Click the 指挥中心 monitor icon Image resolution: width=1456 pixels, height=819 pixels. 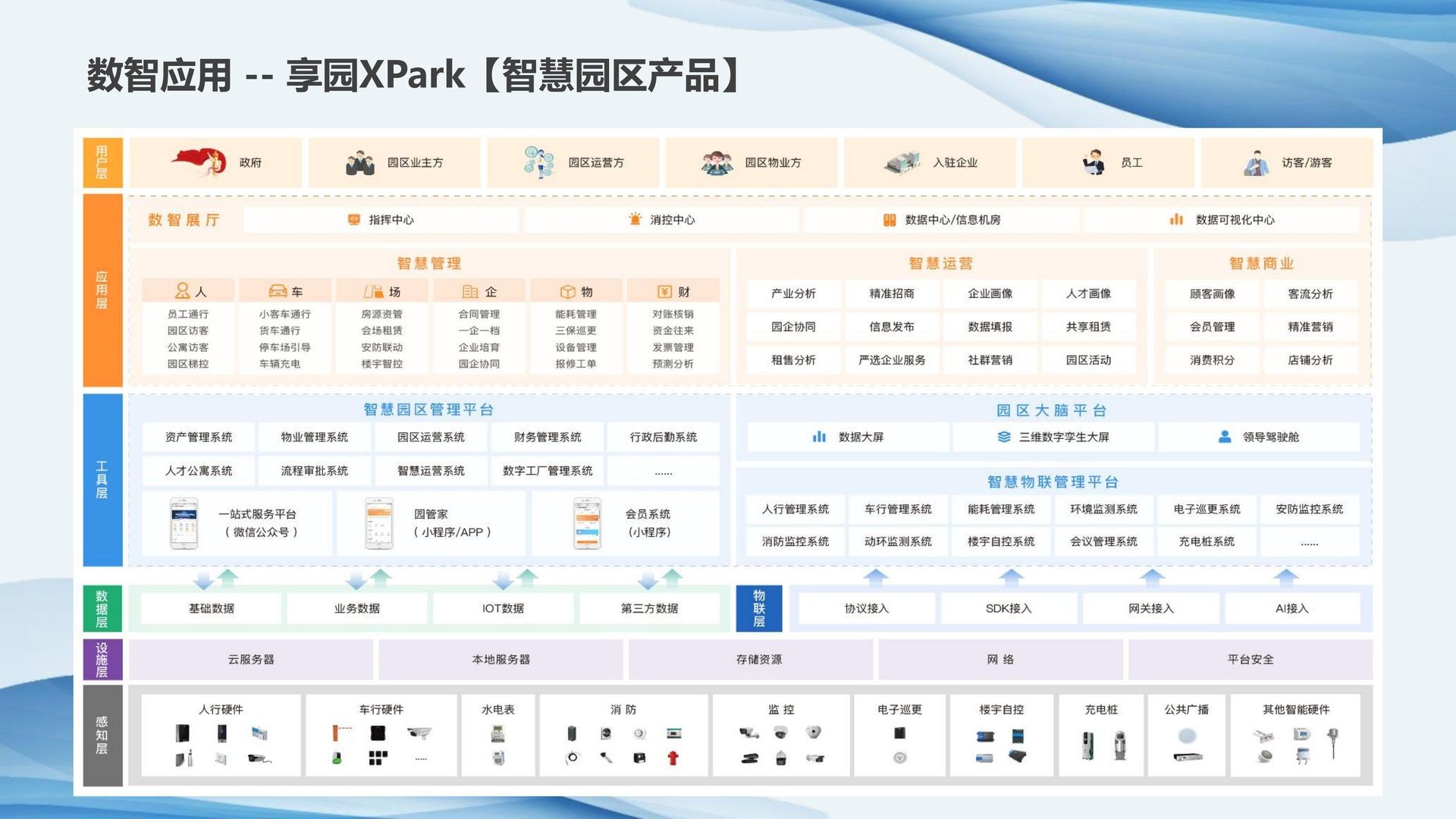tap(353, 220)
